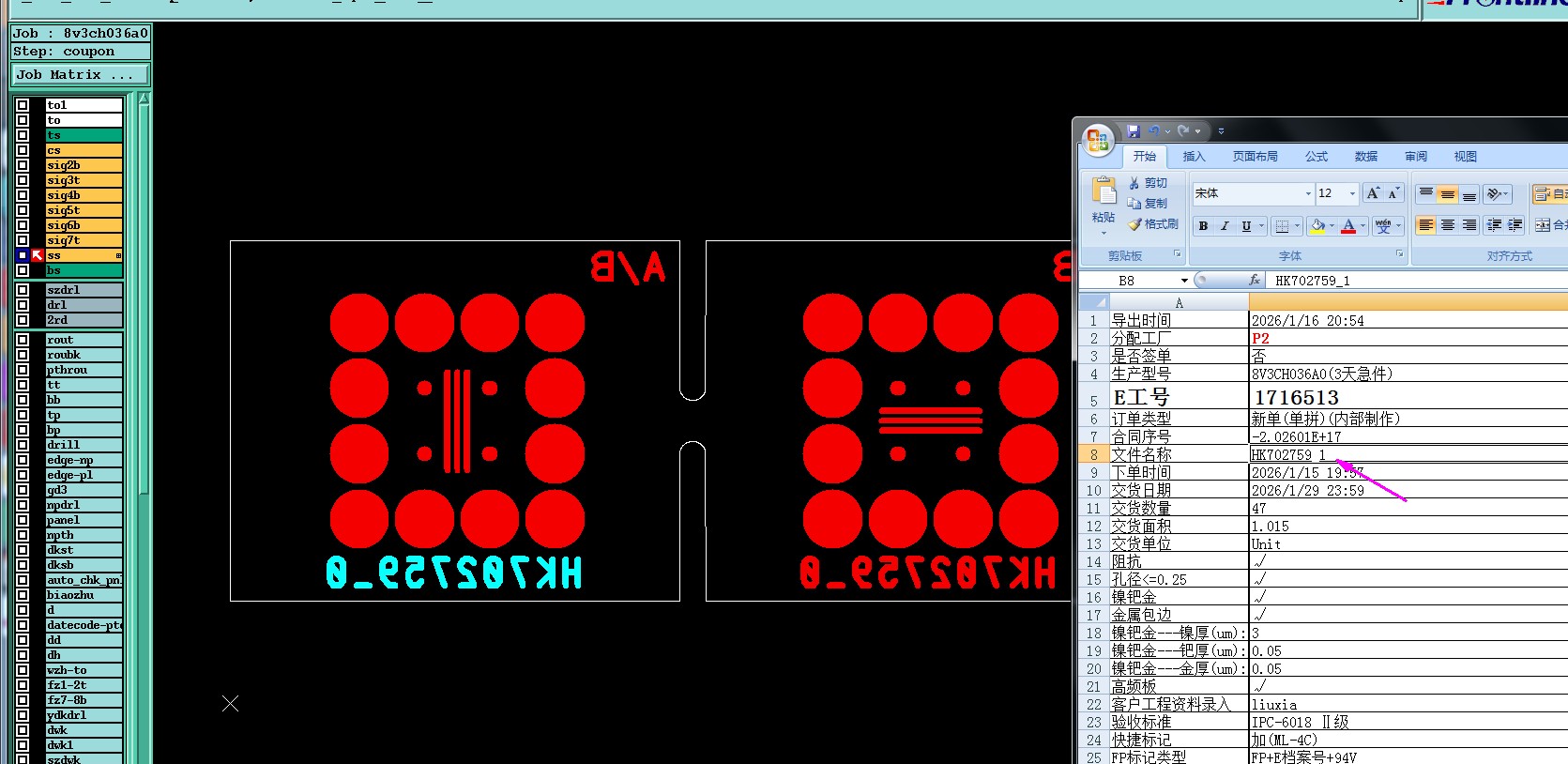Click the cell Borders icon
Screen dimensions: 1568x764
[1282, 225]
